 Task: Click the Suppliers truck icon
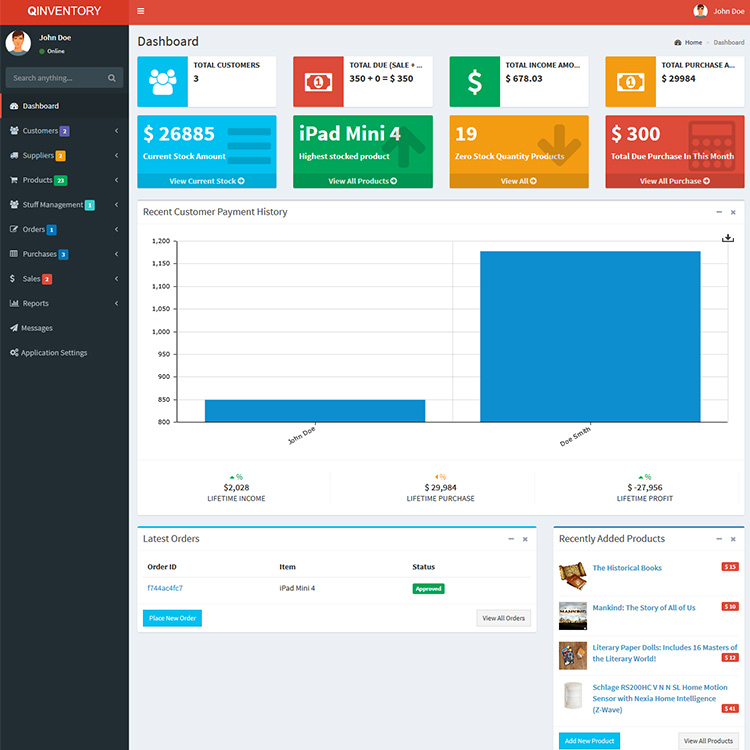click(14, 155)
